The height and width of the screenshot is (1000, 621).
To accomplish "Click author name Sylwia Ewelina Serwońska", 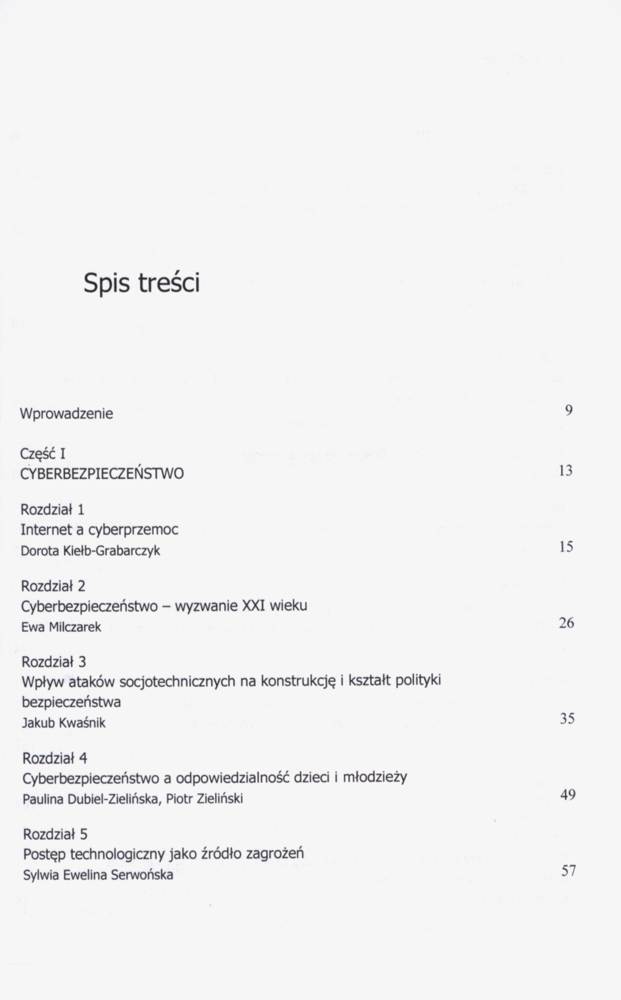I will (x=102, y=873).
